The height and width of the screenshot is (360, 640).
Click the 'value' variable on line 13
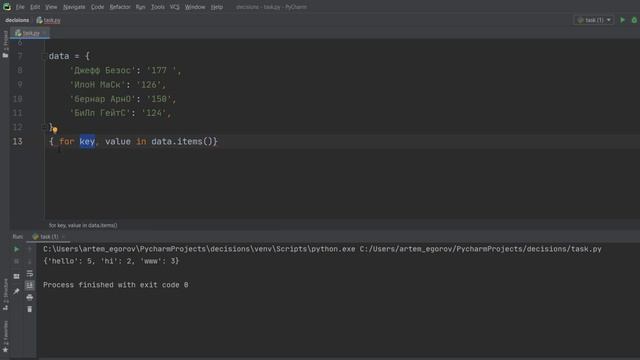(x=118, y=142)
